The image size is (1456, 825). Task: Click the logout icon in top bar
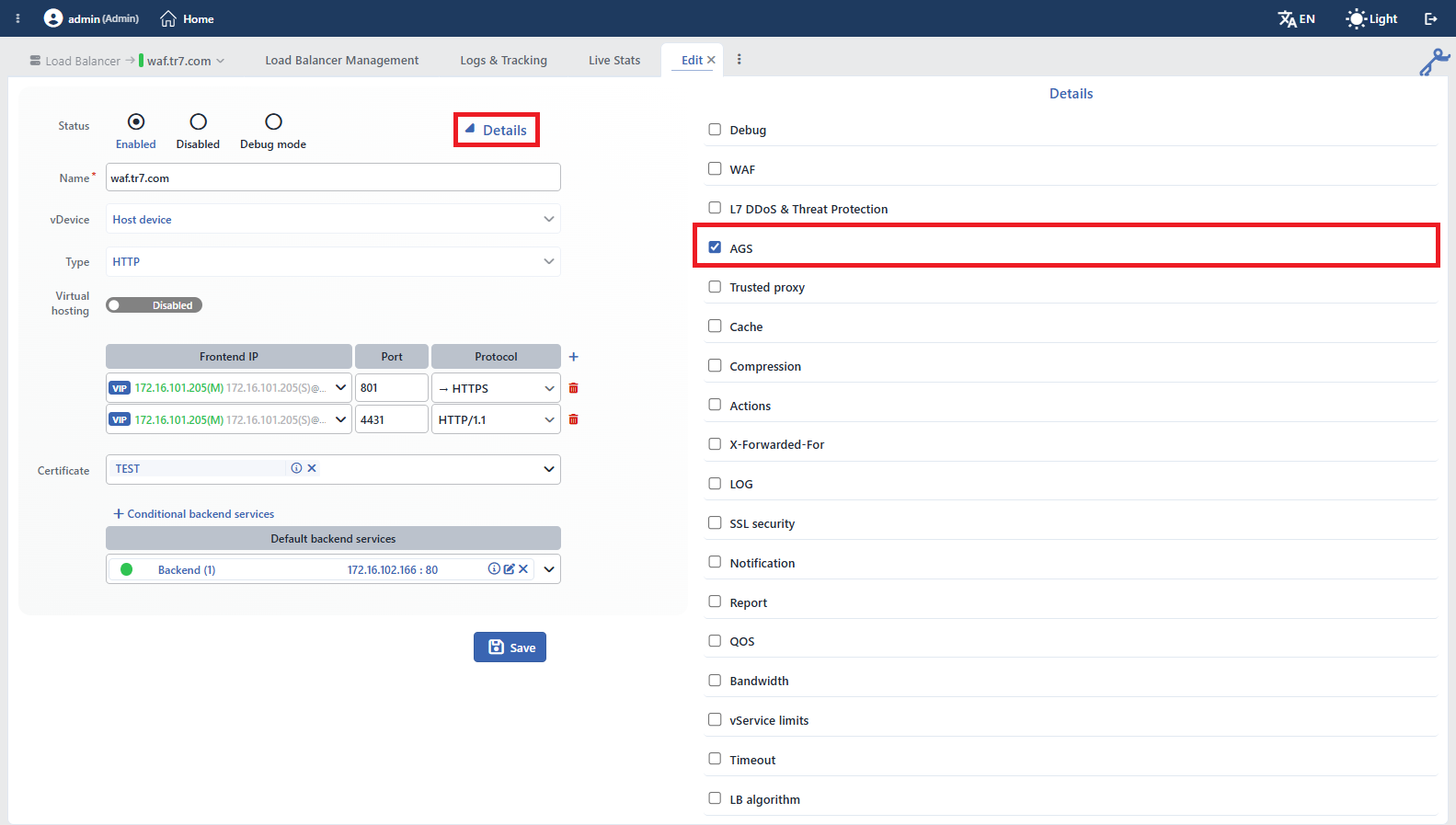pos(1430,18)
